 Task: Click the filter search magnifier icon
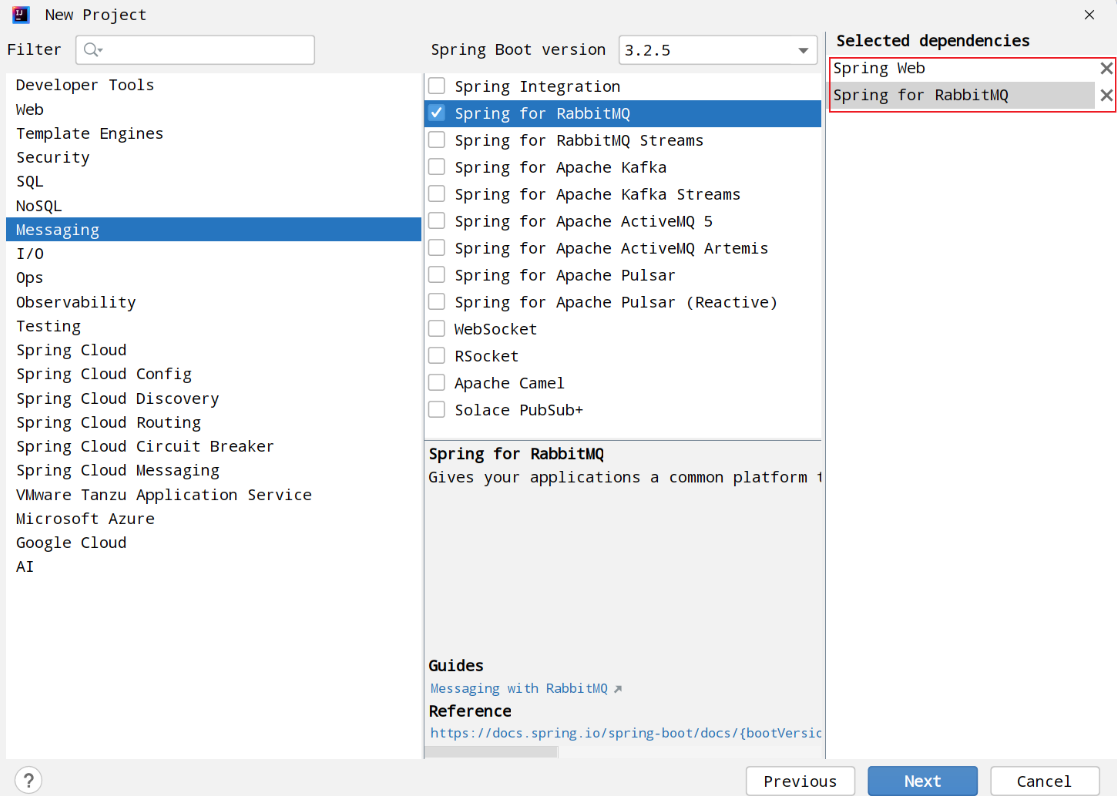[92, 50]
